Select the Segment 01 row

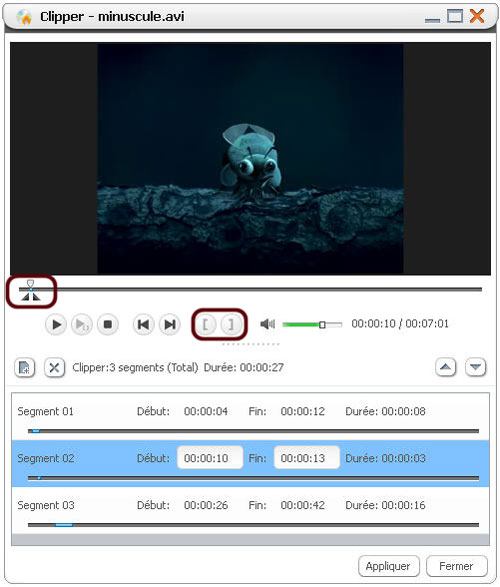pos(250,417)
